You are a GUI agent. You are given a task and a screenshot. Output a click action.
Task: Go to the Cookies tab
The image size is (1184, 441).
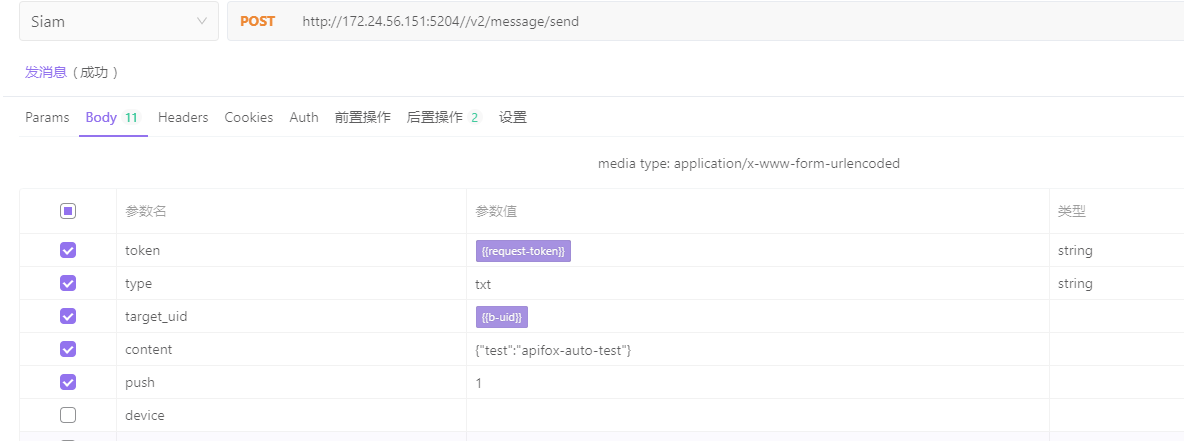point(248,117)
